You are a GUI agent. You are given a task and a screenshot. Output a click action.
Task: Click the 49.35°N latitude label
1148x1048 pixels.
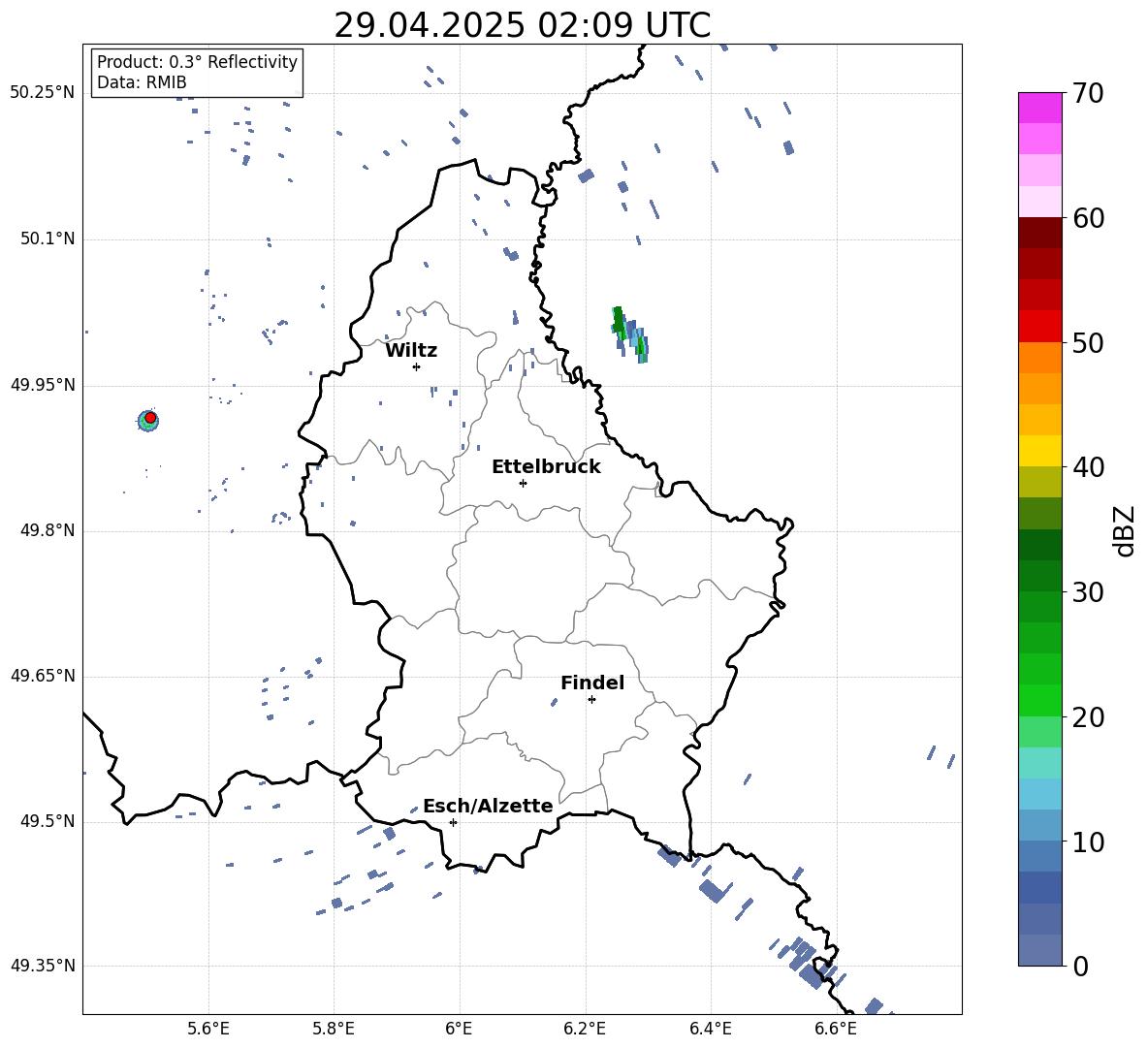pos(43,966)
